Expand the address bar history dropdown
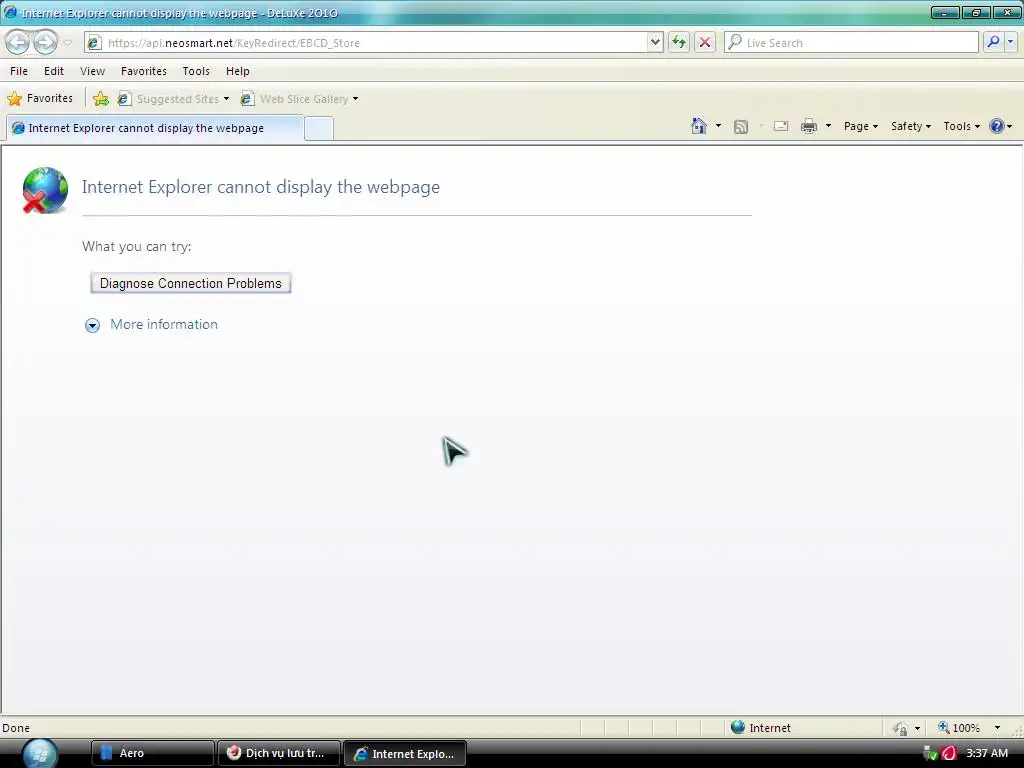 click(655, 43)
